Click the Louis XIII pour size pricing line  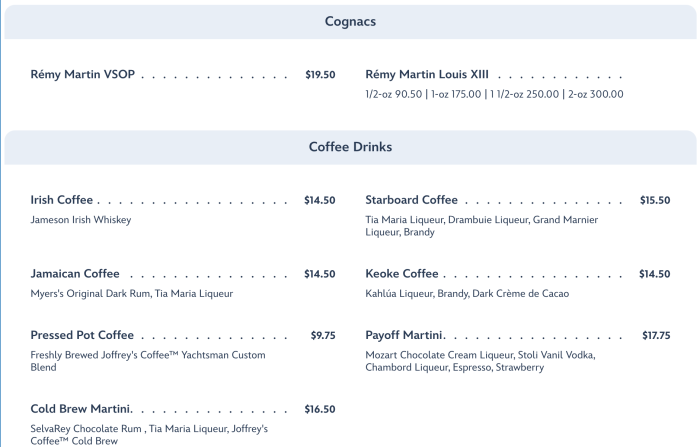(494, 94)
